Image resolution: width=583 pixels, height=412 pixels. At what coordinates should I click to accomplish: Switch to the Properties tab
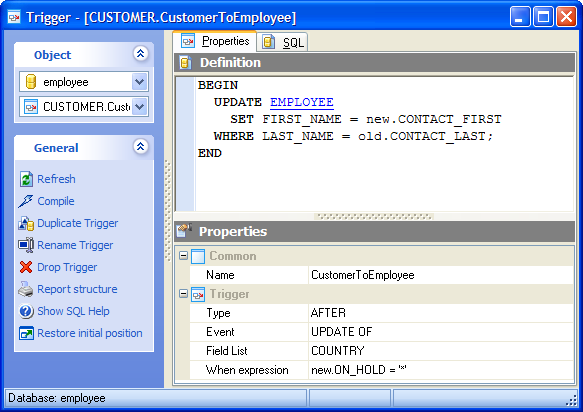(x=215, y=41)
